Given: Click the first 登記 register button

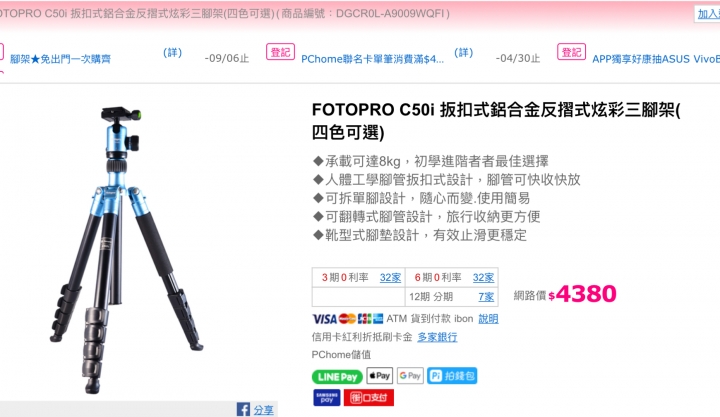Looking at the screenshot, I should [280, 52].
